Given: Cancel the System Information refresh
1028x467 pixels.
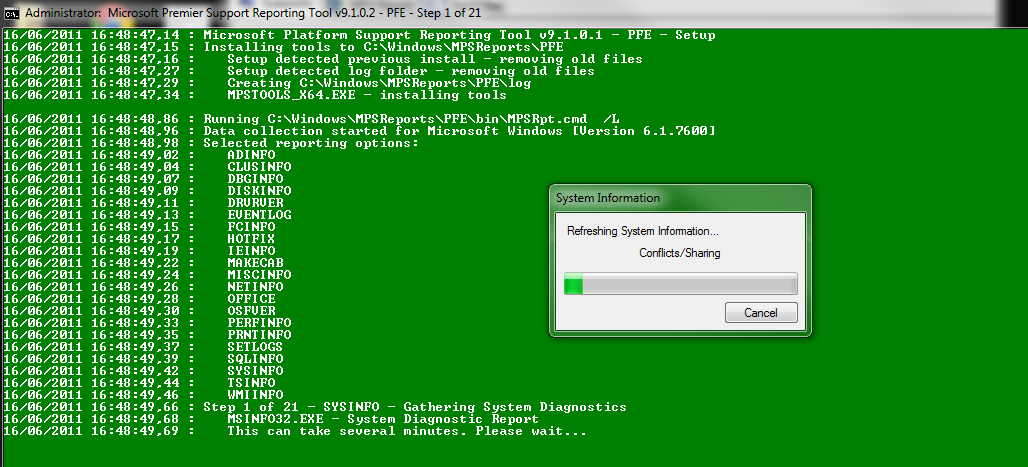Looking at the screenshot, I should pos(761,313).
